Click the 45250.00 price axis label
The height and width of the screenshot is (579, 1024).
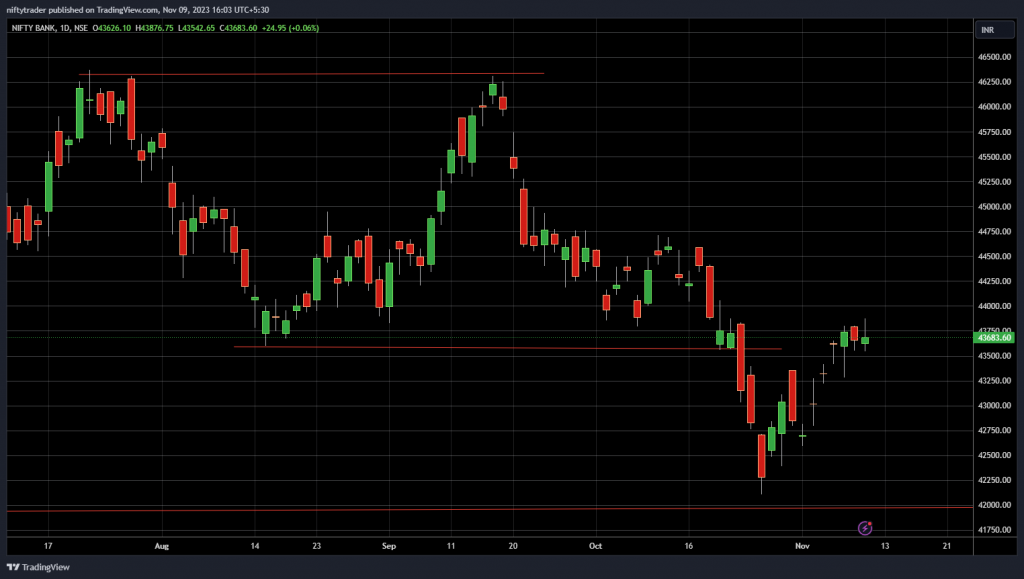(x=994, y=181)
